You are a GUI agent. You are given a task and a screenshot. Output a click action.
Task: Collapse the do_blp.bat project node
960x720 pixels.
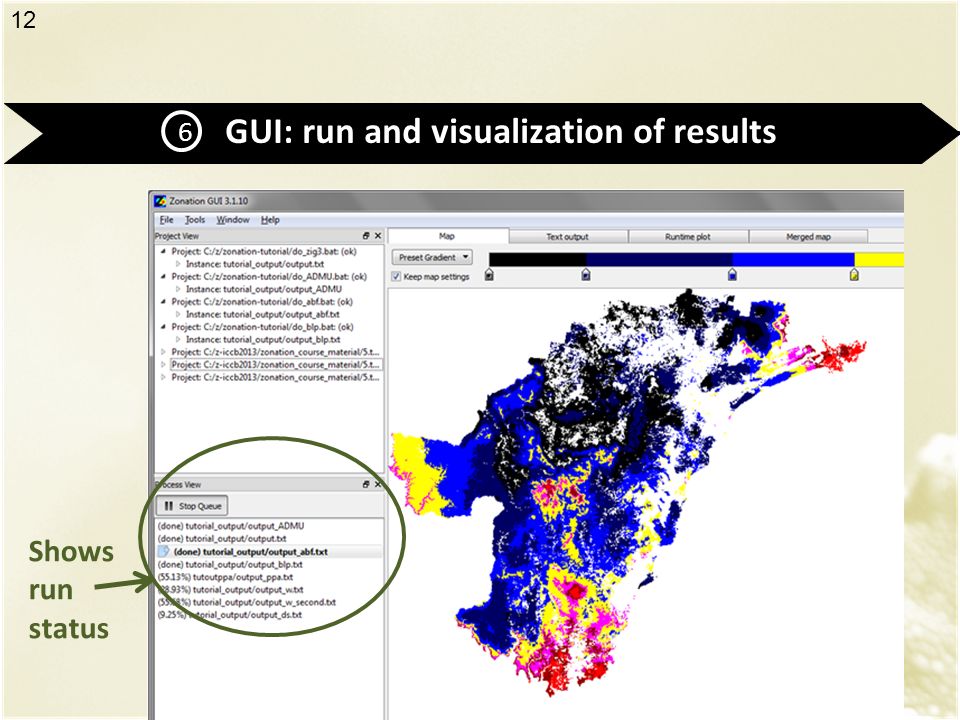click(x=163, y=327)
